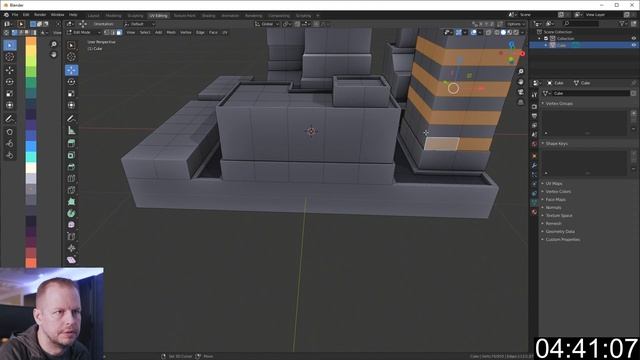Open the Material properties tab
The height and width of the screenshot is (360, 640).
(x=534, y=212)
